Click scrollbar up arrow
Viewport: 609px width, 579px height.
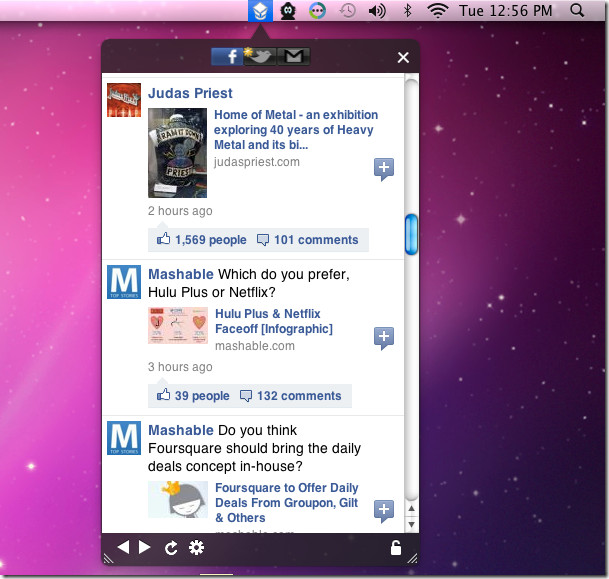point(412,509)
